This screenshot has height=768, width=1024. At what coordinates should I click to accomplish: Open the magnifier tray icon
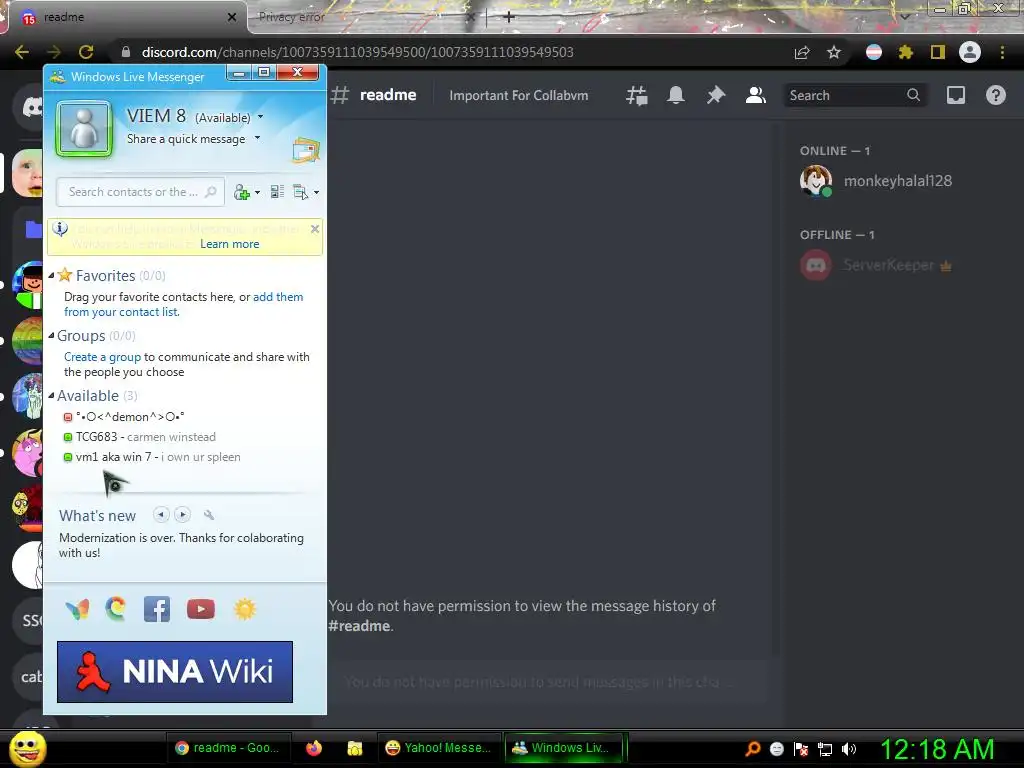click(753, 749)
